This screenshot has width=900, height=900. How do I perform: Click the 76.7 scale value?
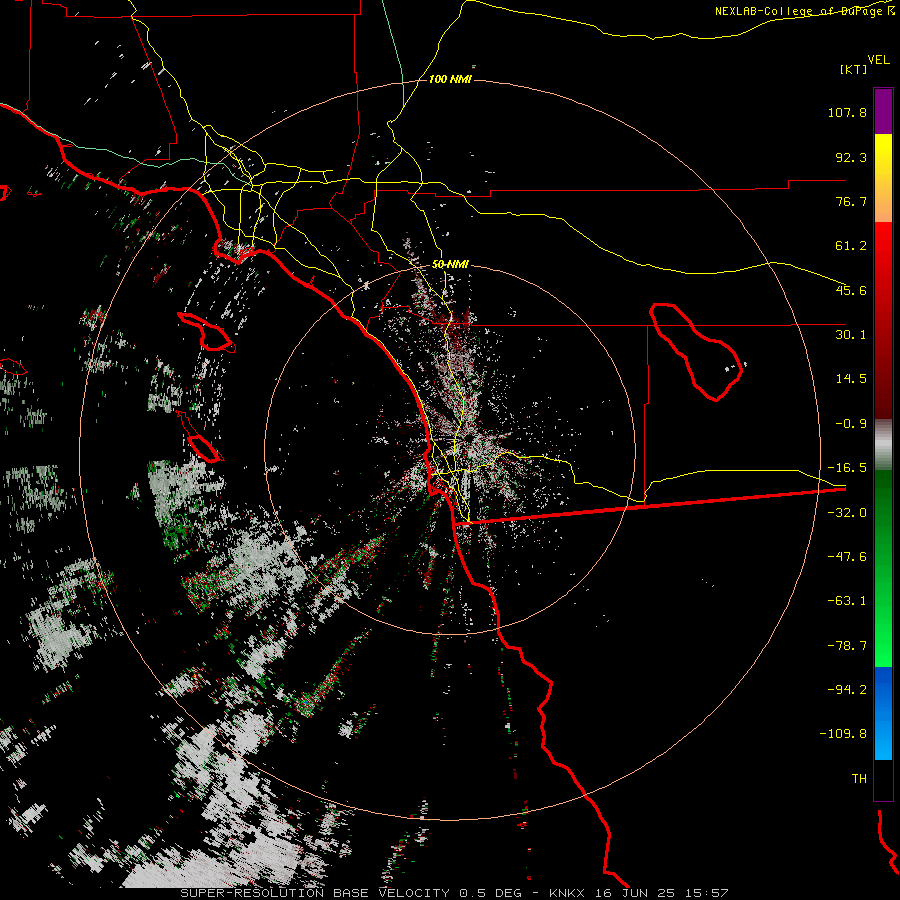click(x=851, y=201)
